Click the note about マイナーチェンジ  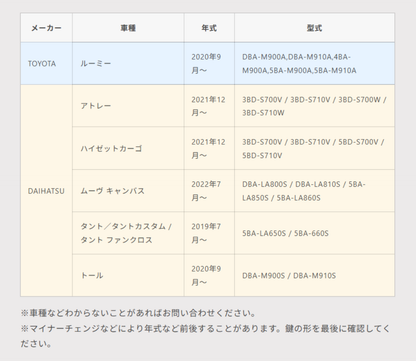coord(205,336)
